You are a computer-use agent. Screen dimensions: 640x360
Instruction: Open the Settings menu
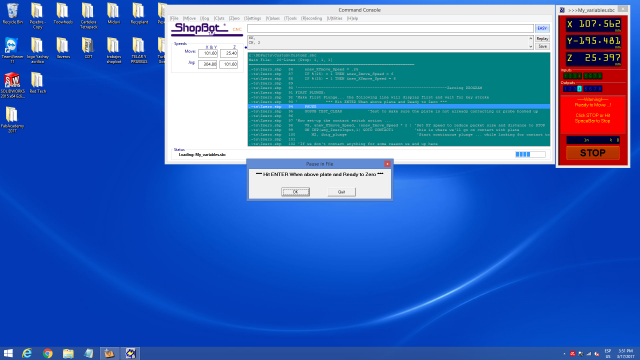(253, 18)
